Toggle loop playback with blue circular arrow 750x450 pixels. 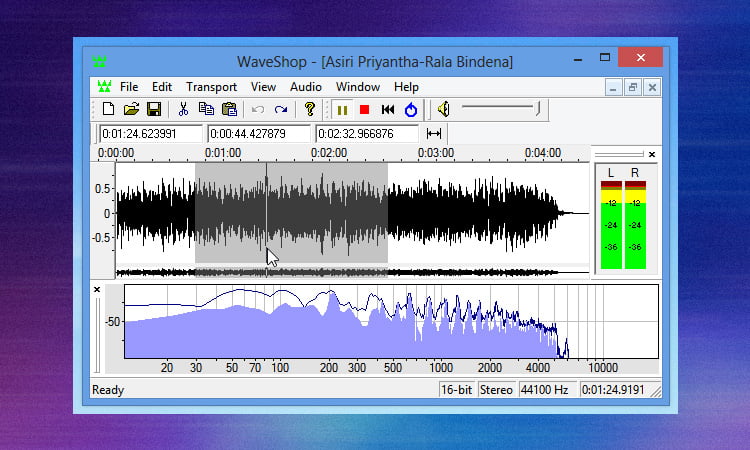coord(411,109)
